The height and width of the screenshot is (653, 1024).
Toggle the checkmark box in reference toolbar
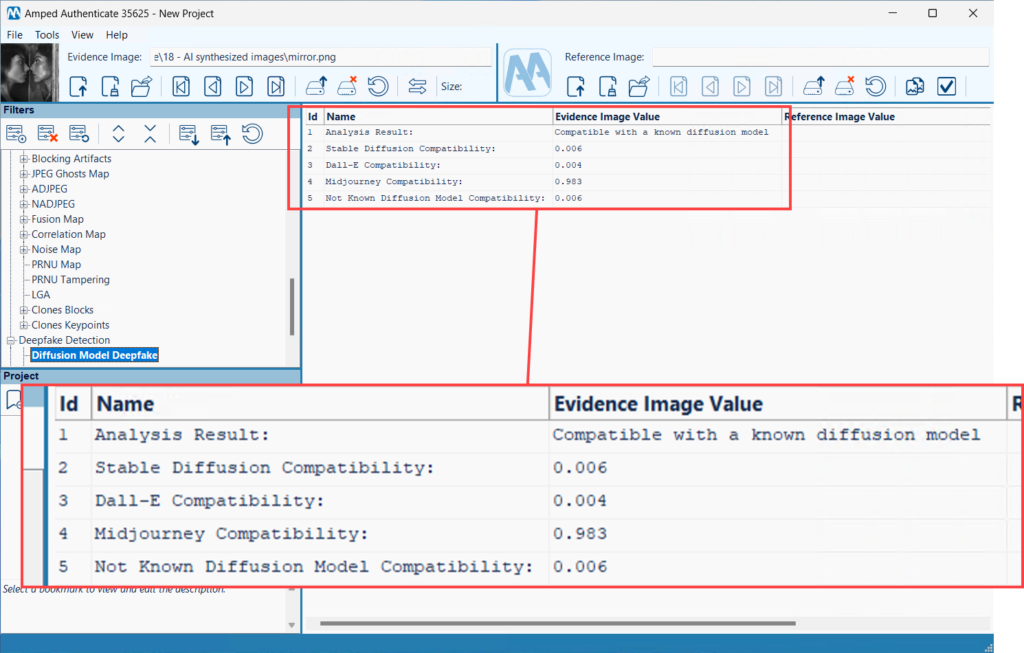pyautogui.click(x=946, y=86)
